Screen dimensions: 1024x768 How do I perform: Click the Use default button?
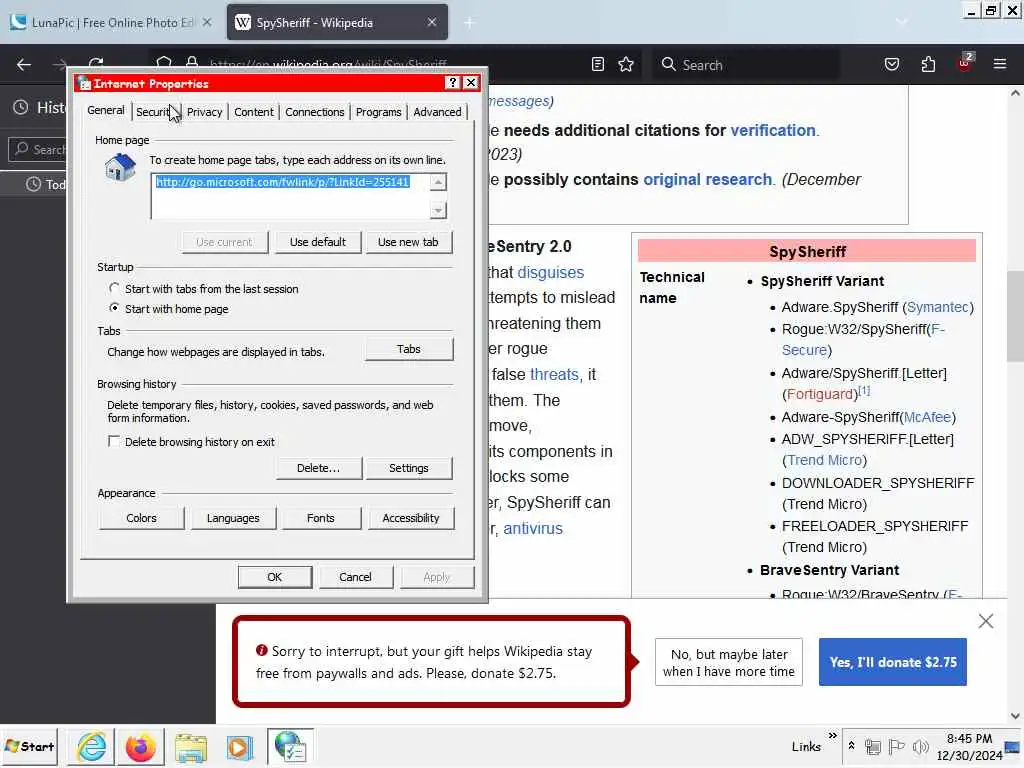318,242
